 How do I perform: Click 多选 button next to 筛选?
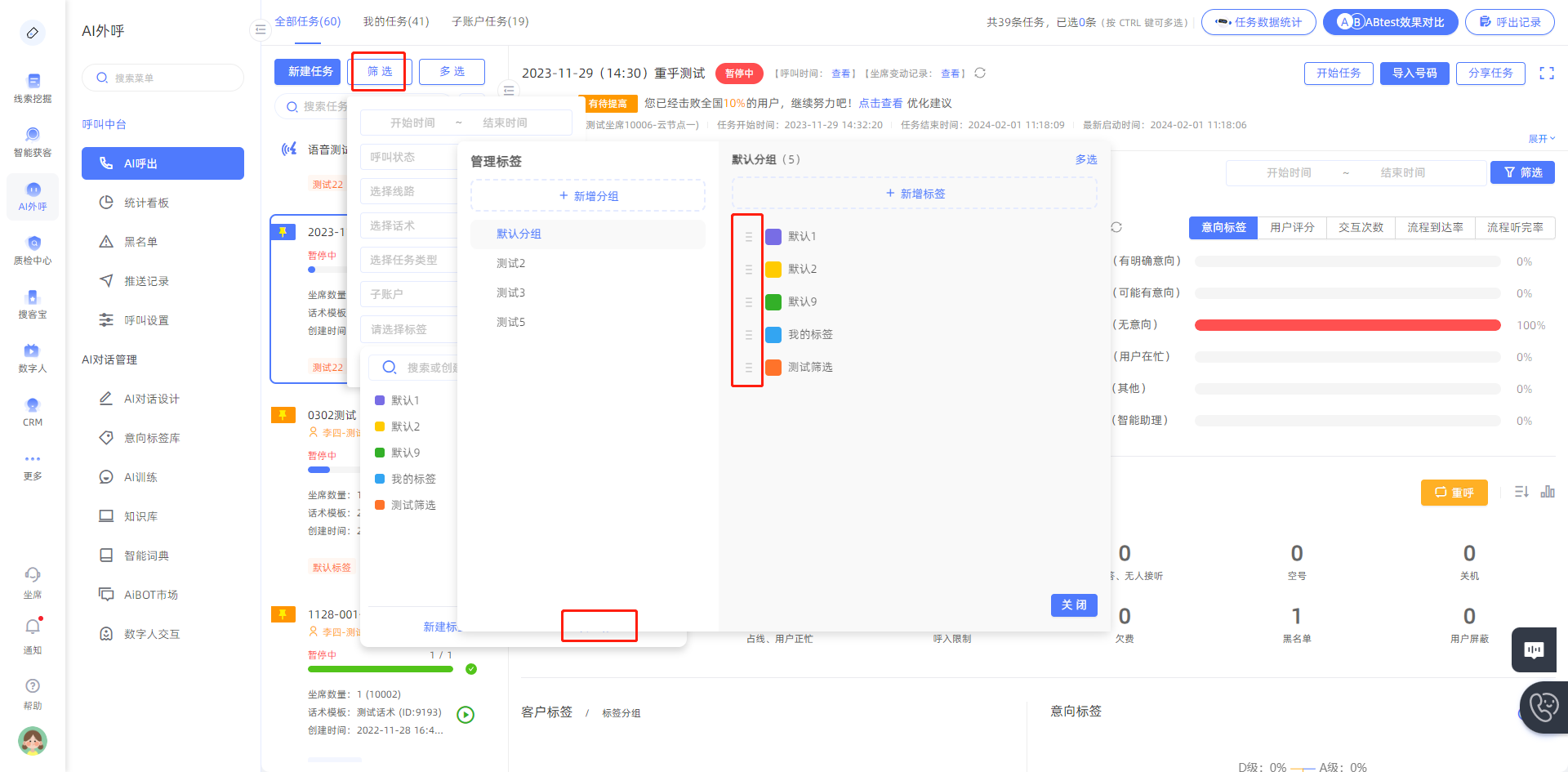452,72
